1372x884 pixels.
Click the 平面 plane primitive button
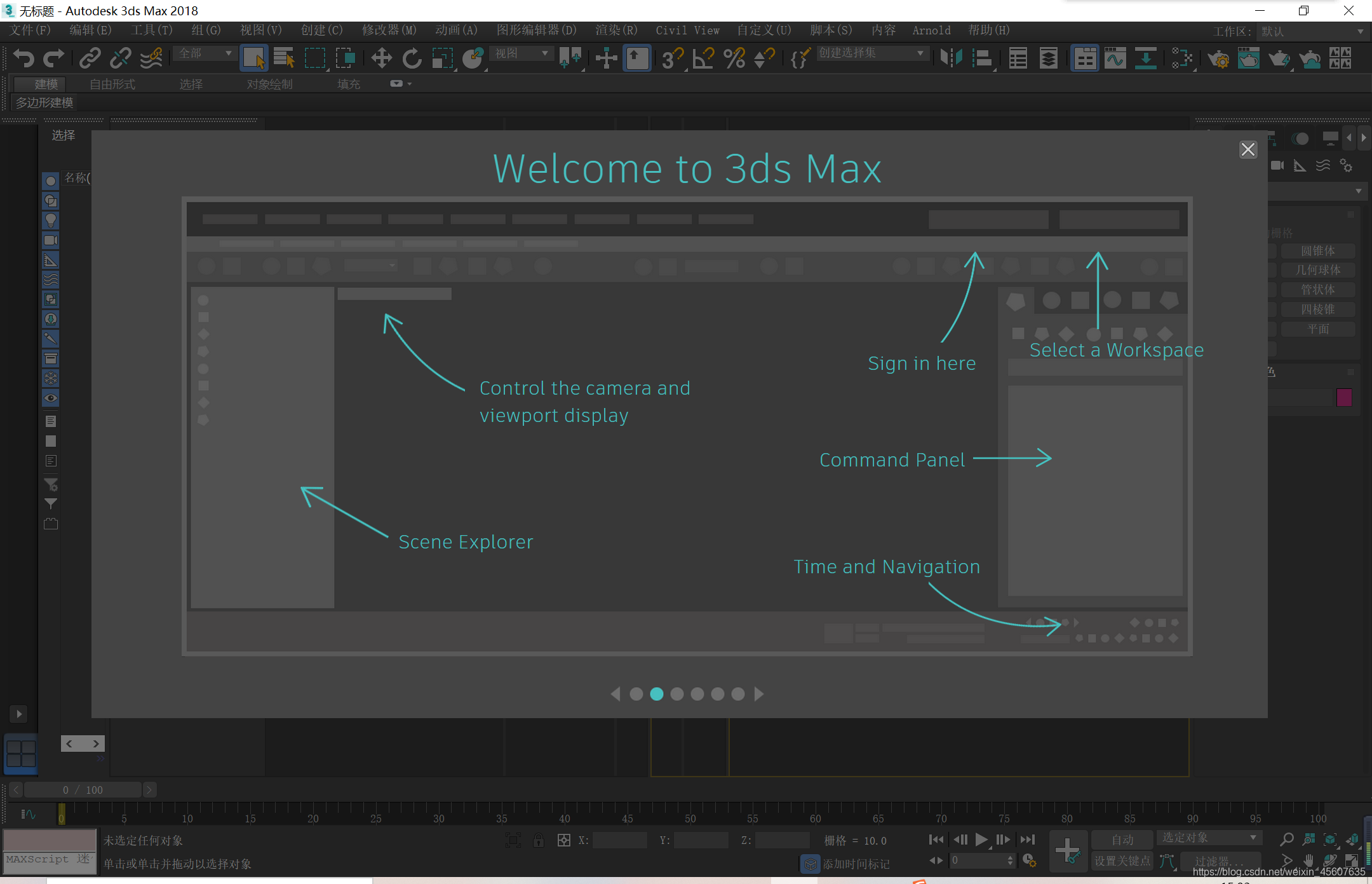pos(1318,329)
